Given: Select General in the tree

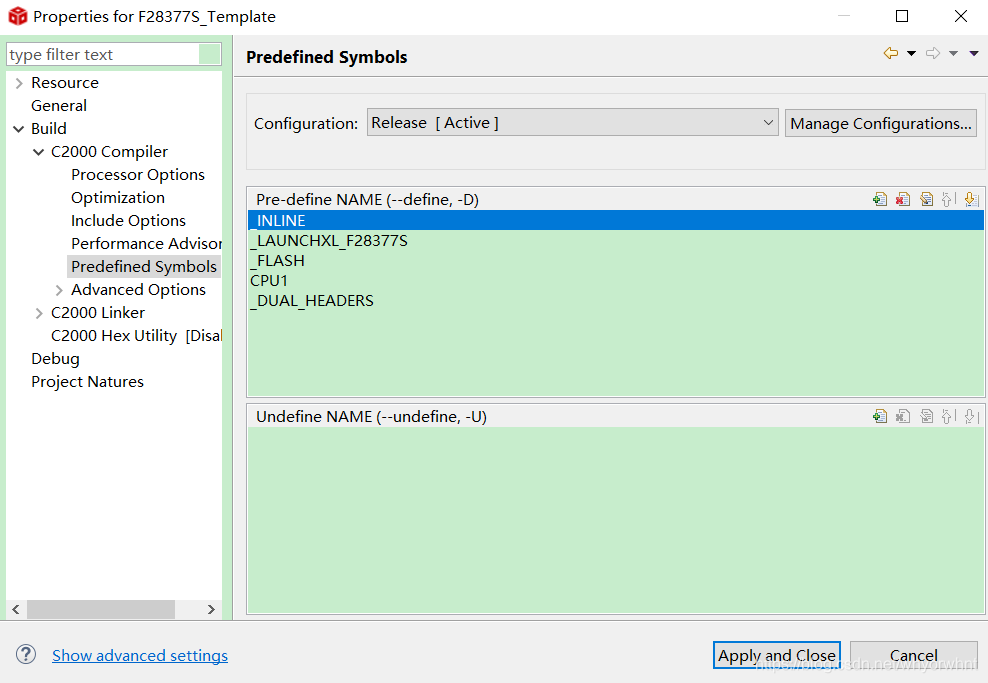Looking at the screenshot, I should click(59, 106).
